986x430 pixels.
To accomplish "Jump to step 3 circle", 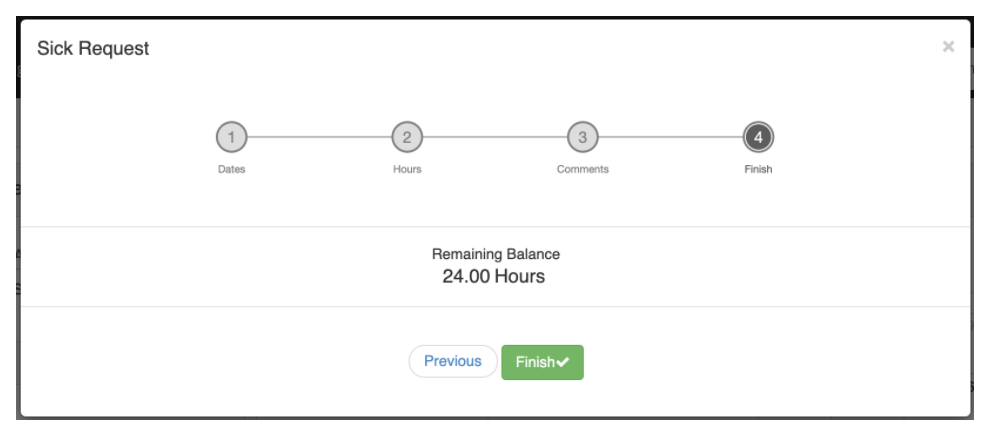I will [583, 137].
